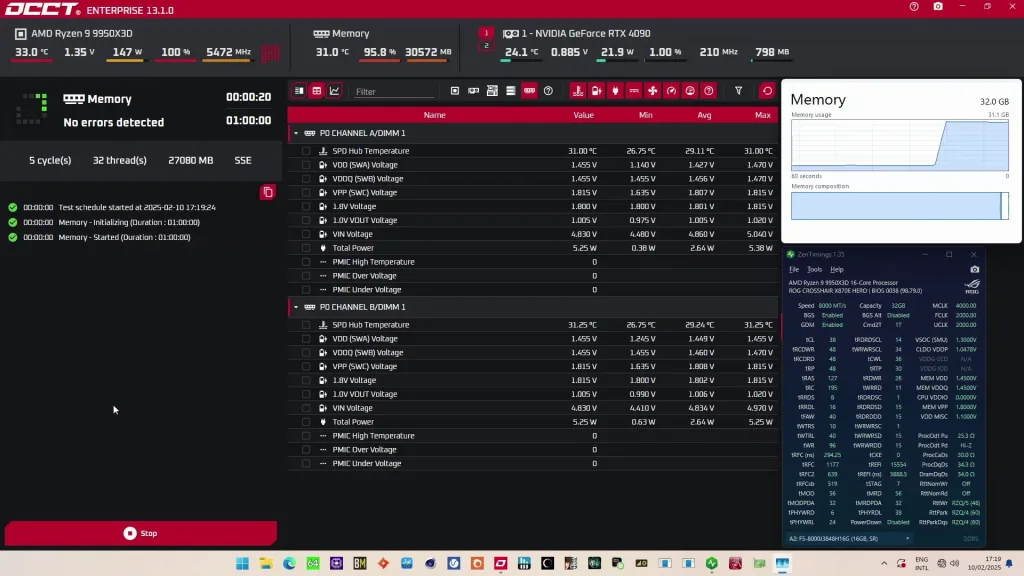The width and height of the screenshot is (1024, 576).
Task: Collapse P0 CHANNEL A/DIMM 1 group
Action: [296, 133]
